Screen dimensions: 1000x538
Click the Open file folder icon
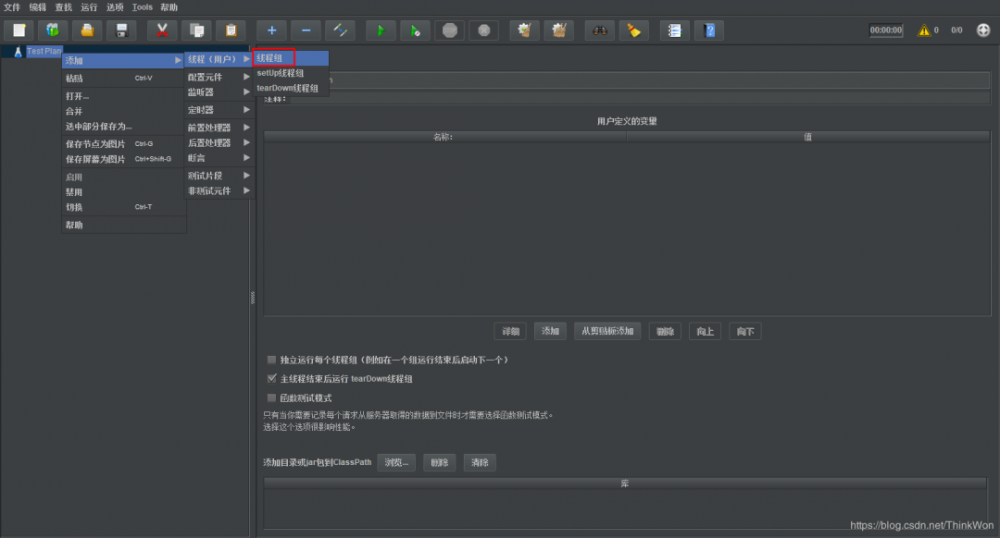pyautogui.click(x=87, y=30)
